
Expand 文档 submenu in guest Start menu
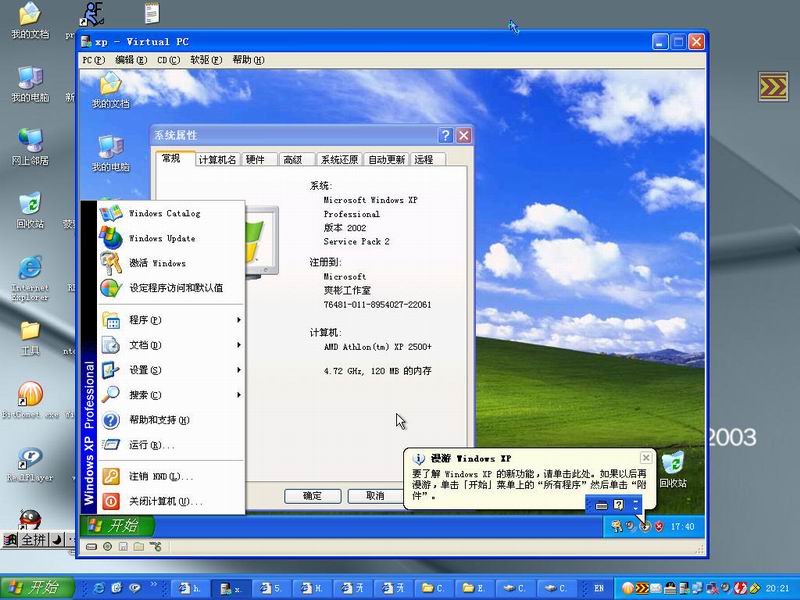pos(171,345)
